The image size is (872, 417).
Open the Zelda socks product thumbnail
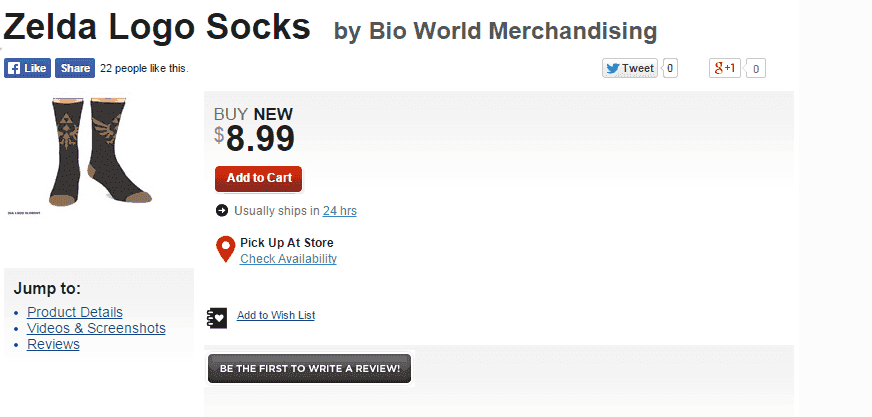(100, 151)
